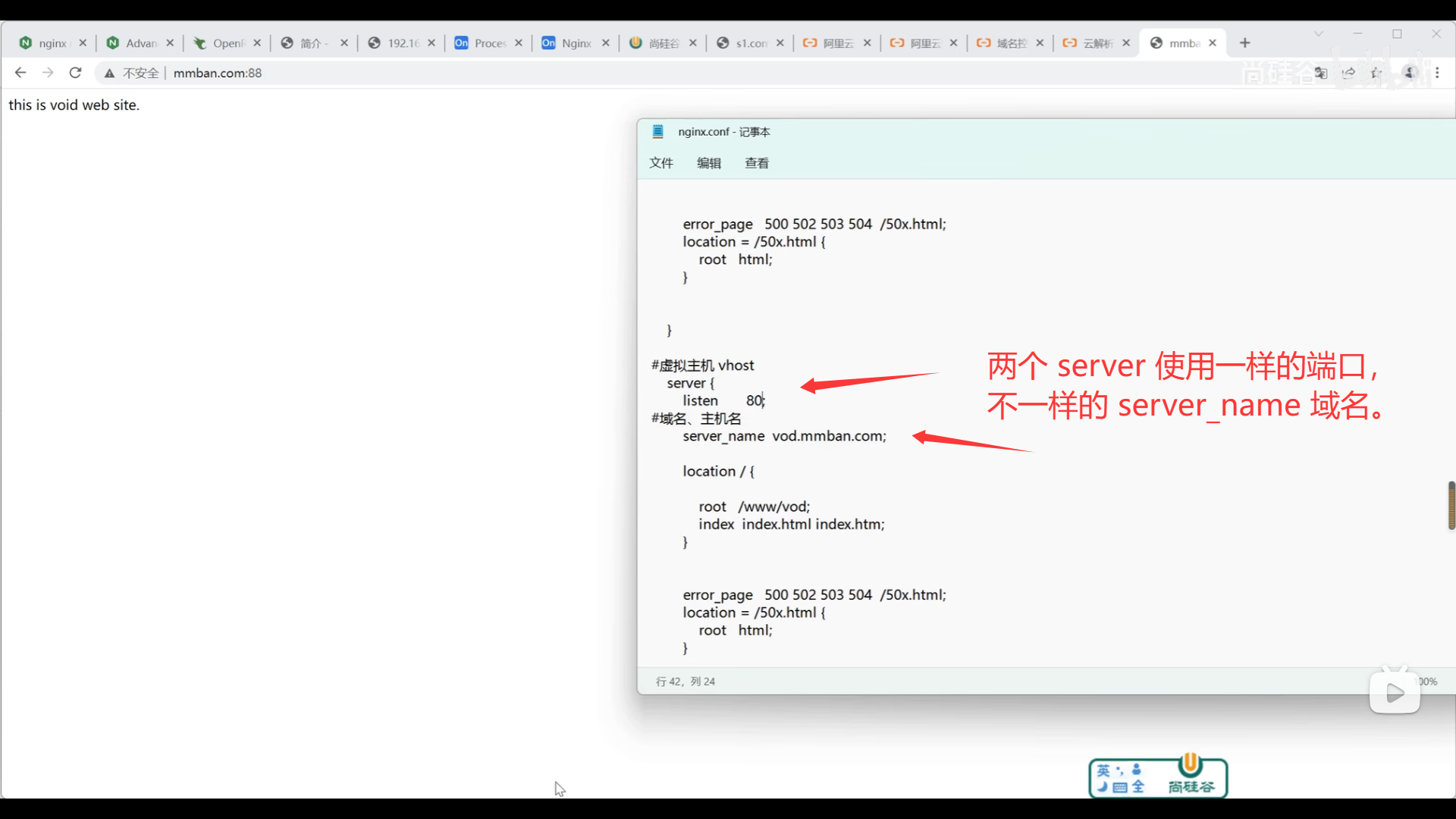This screenshot has width=1456, height=819.
Task: Open the share page icon
Action: tap(1348, 73)
